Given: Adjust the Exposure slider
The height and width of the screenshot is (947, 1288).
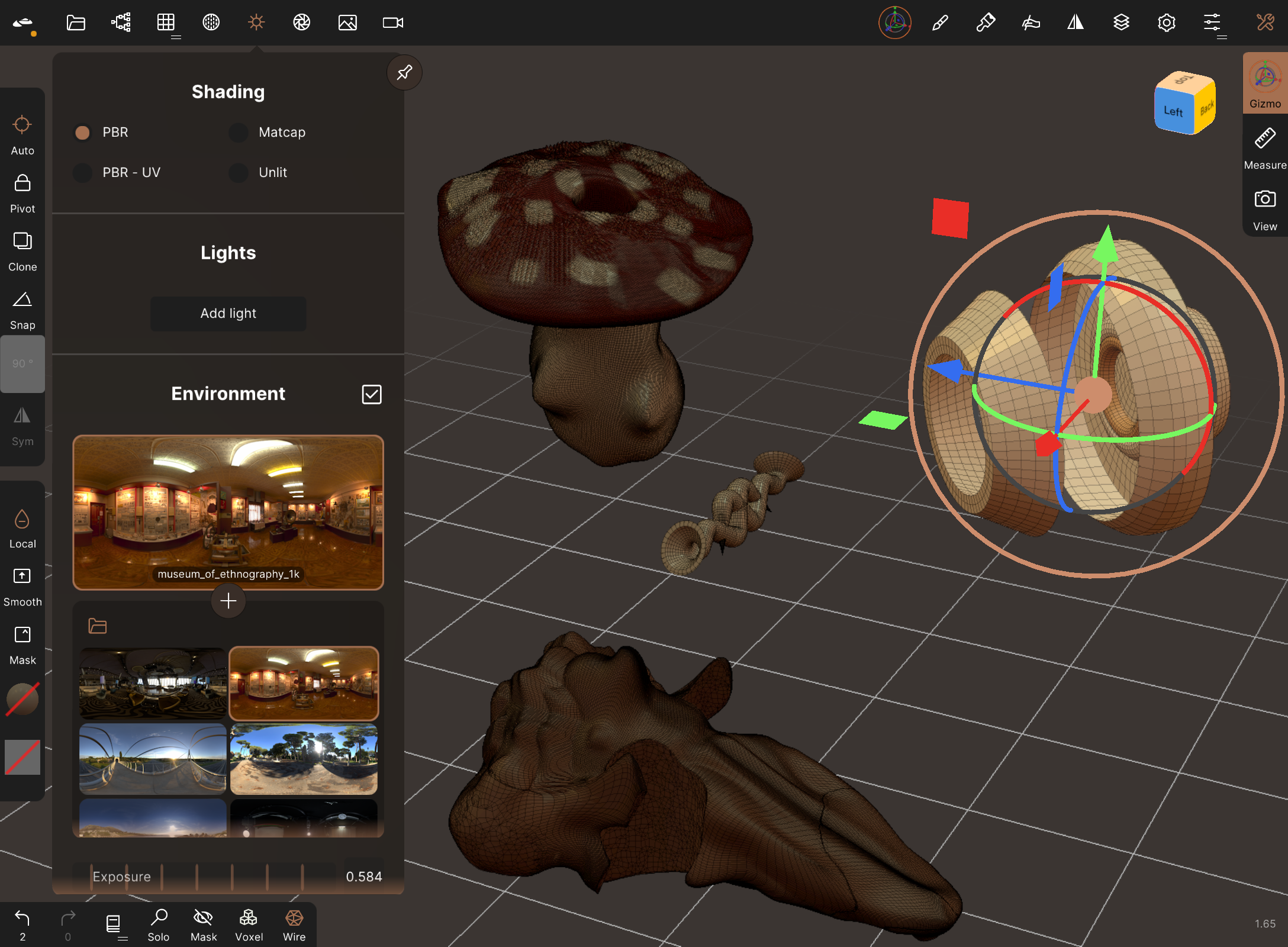Looking at the screenshot, I should click(204, 876).
